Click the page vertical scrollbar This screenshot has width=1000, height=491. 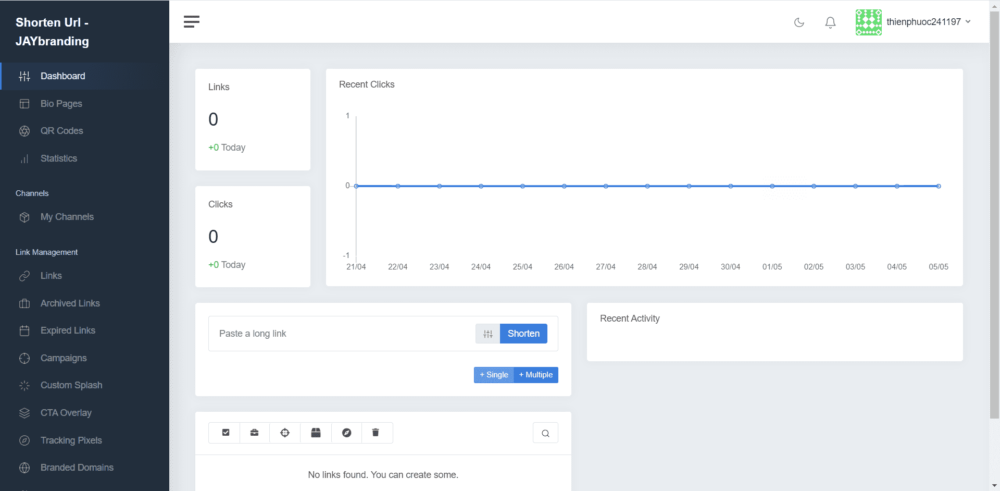pyautogui.click(x=993, y=200)
